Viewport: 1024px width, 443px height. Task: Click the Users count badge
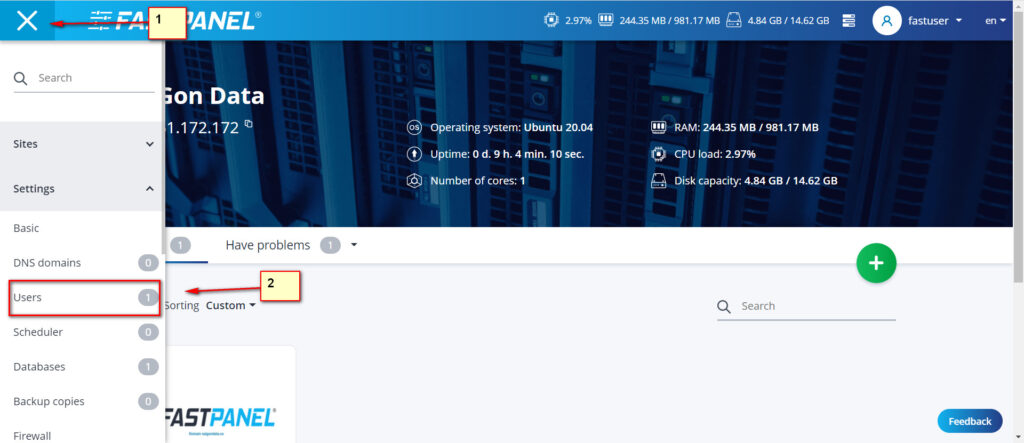pyautogui.click(x=148, y=298)
